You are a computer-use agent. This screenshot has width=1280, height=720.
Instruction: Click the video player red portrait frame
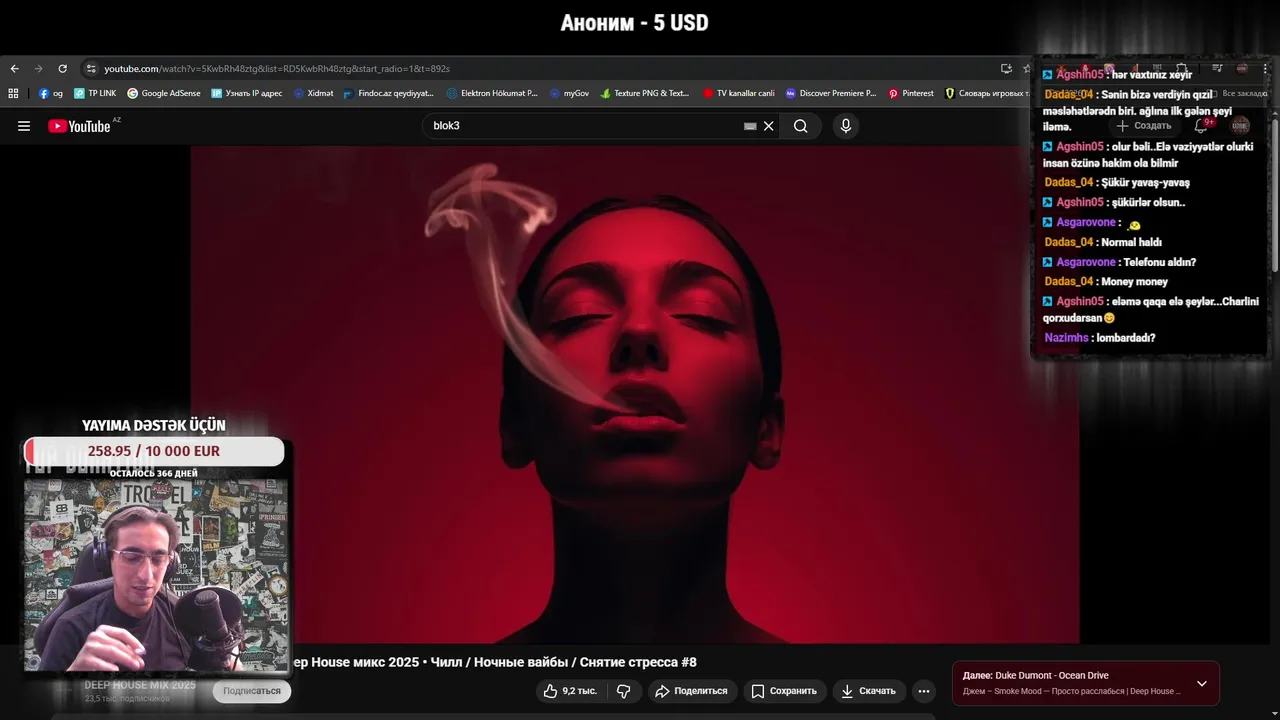[x=635, y=395]
